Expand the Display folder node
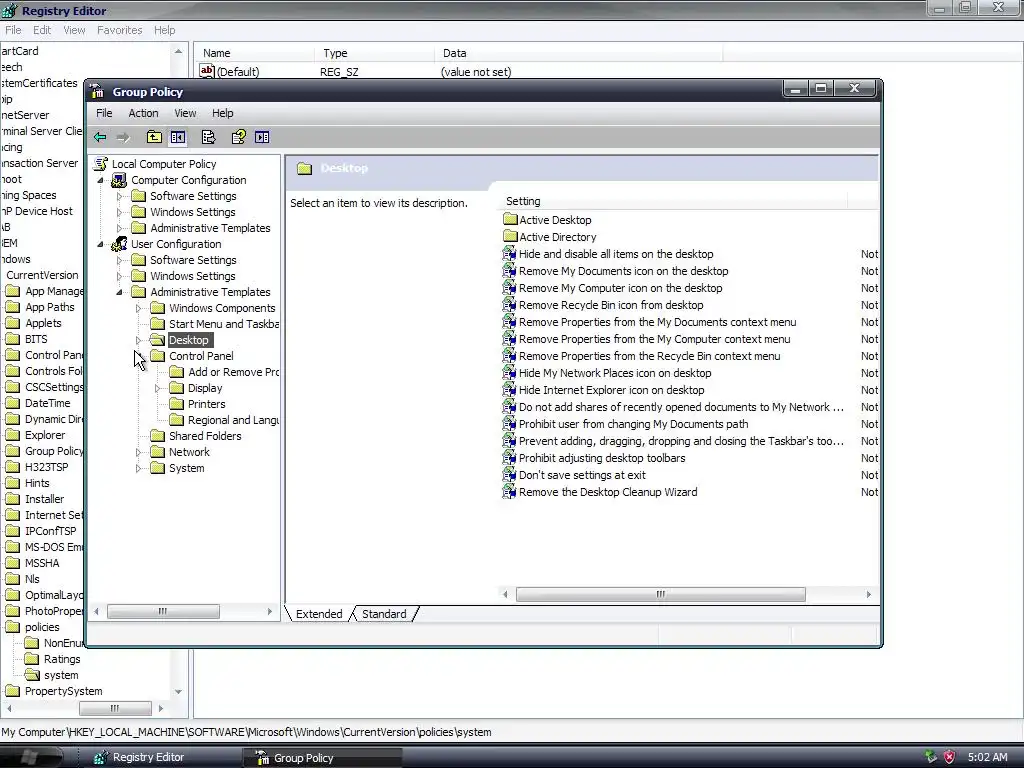 (x=157, y=389)
